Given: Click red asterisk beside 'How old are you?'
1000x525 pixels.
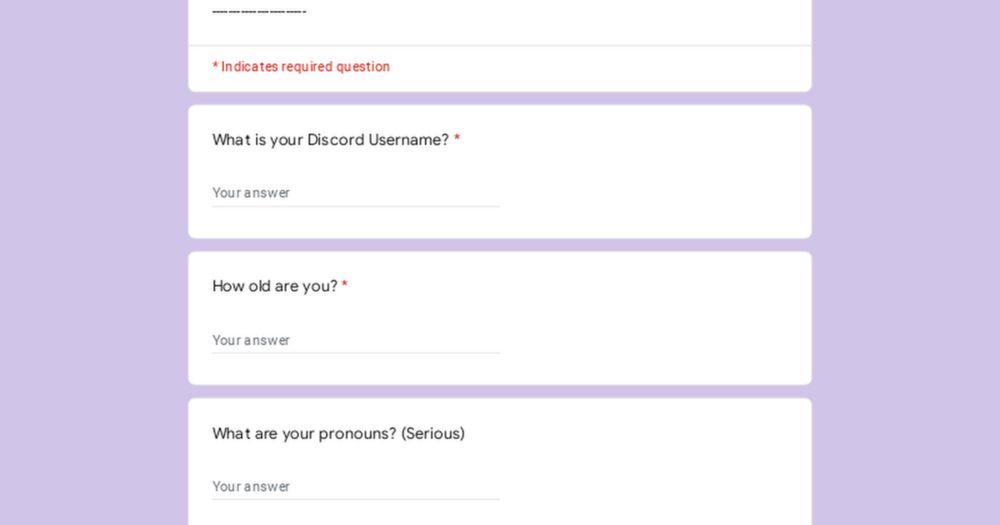Looking at the screenshot, I should coord(344,284).
